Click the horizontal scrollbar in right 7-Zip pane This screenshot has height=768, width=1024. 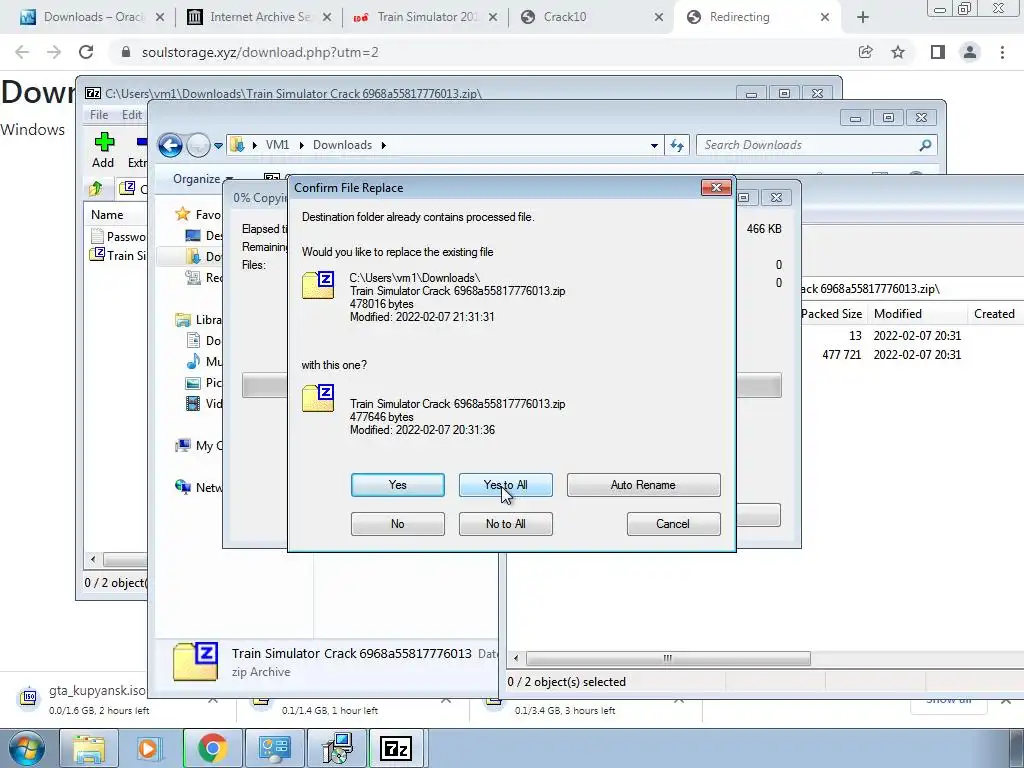point(668,658)
